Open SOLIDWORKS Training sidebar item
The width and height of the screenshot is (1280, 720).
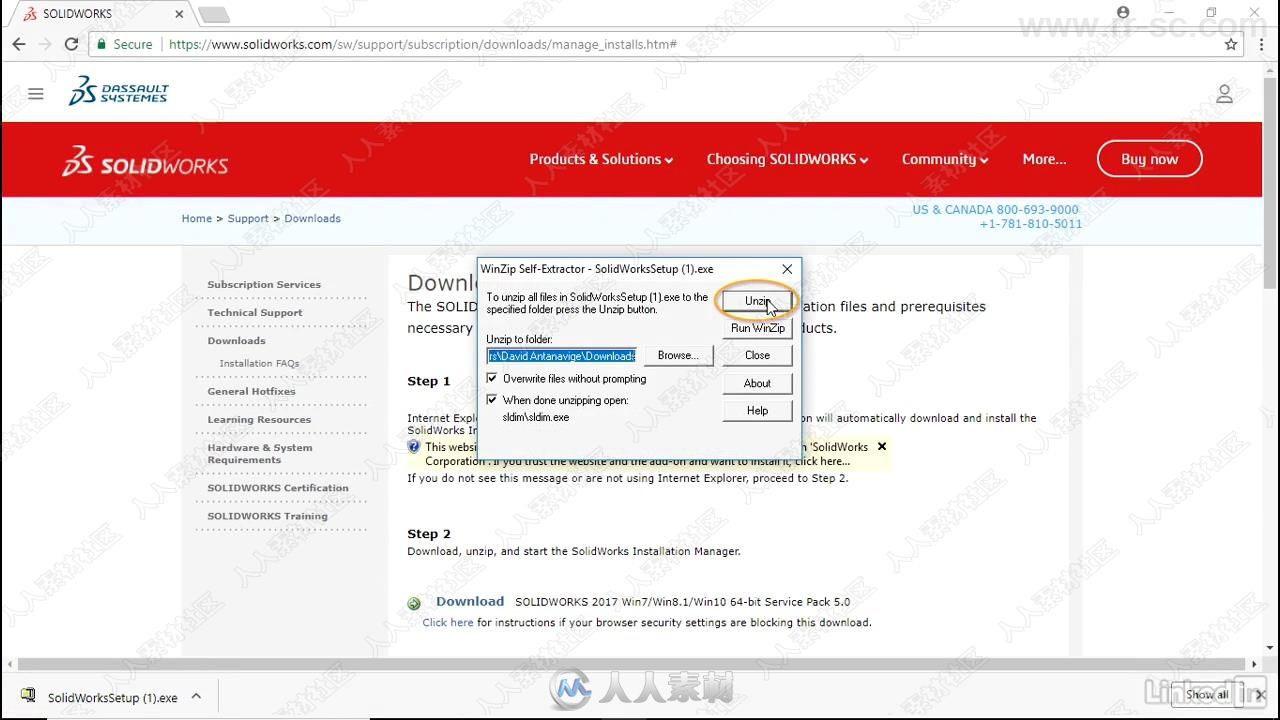[x=267, y=516]
